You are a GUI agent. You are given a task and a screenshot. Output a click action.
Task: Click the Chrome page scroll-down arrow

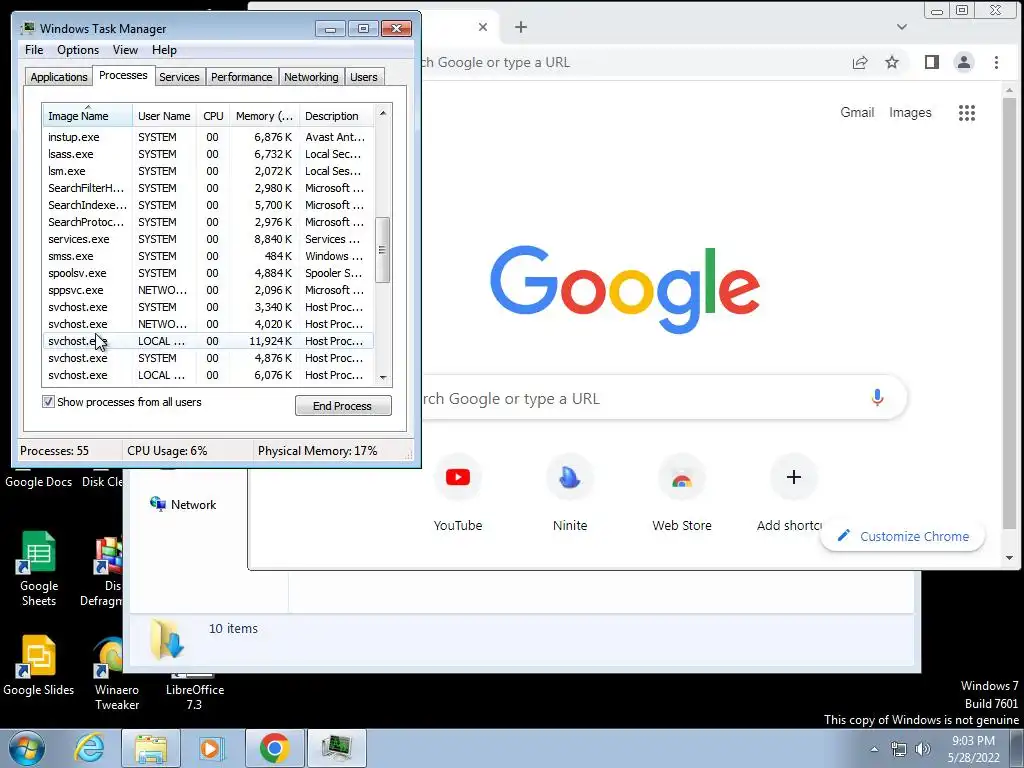1010,558
